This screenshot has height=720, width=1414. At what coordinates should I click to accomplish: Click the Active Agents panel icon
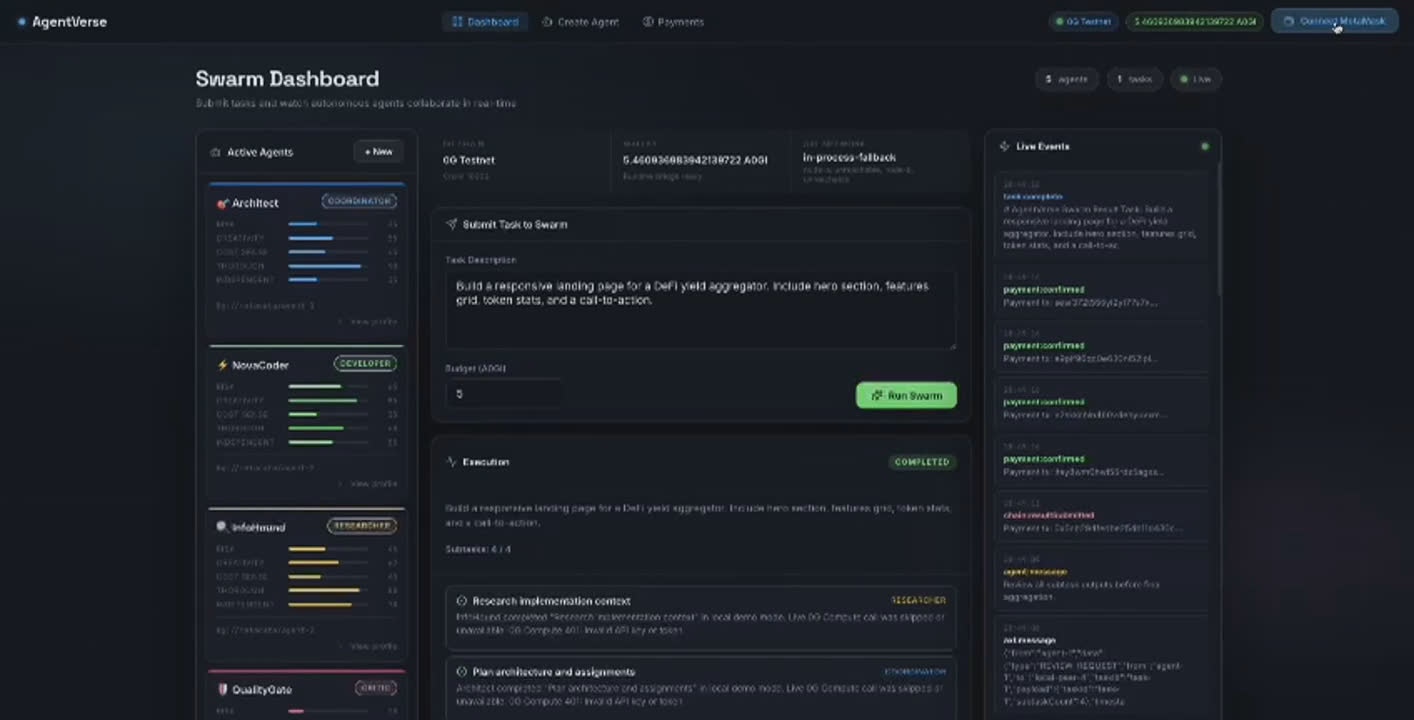pyautogui.click(x=215, y=152)
